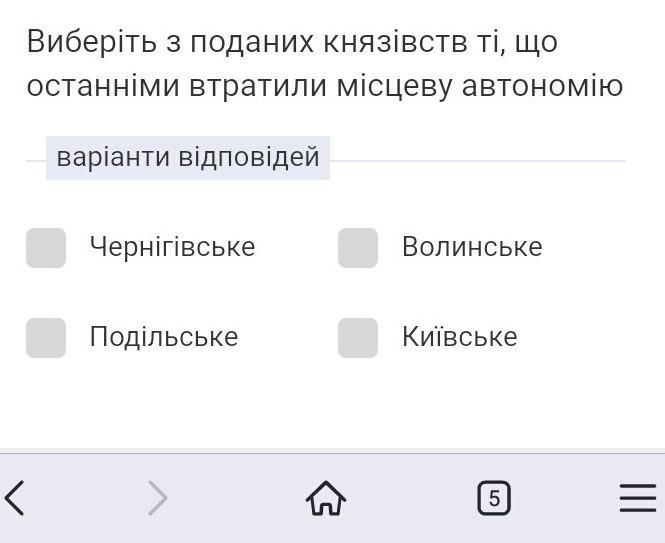Tap the browser forward arrow
Screen dimensions: 665x543
tap(157, 497)
